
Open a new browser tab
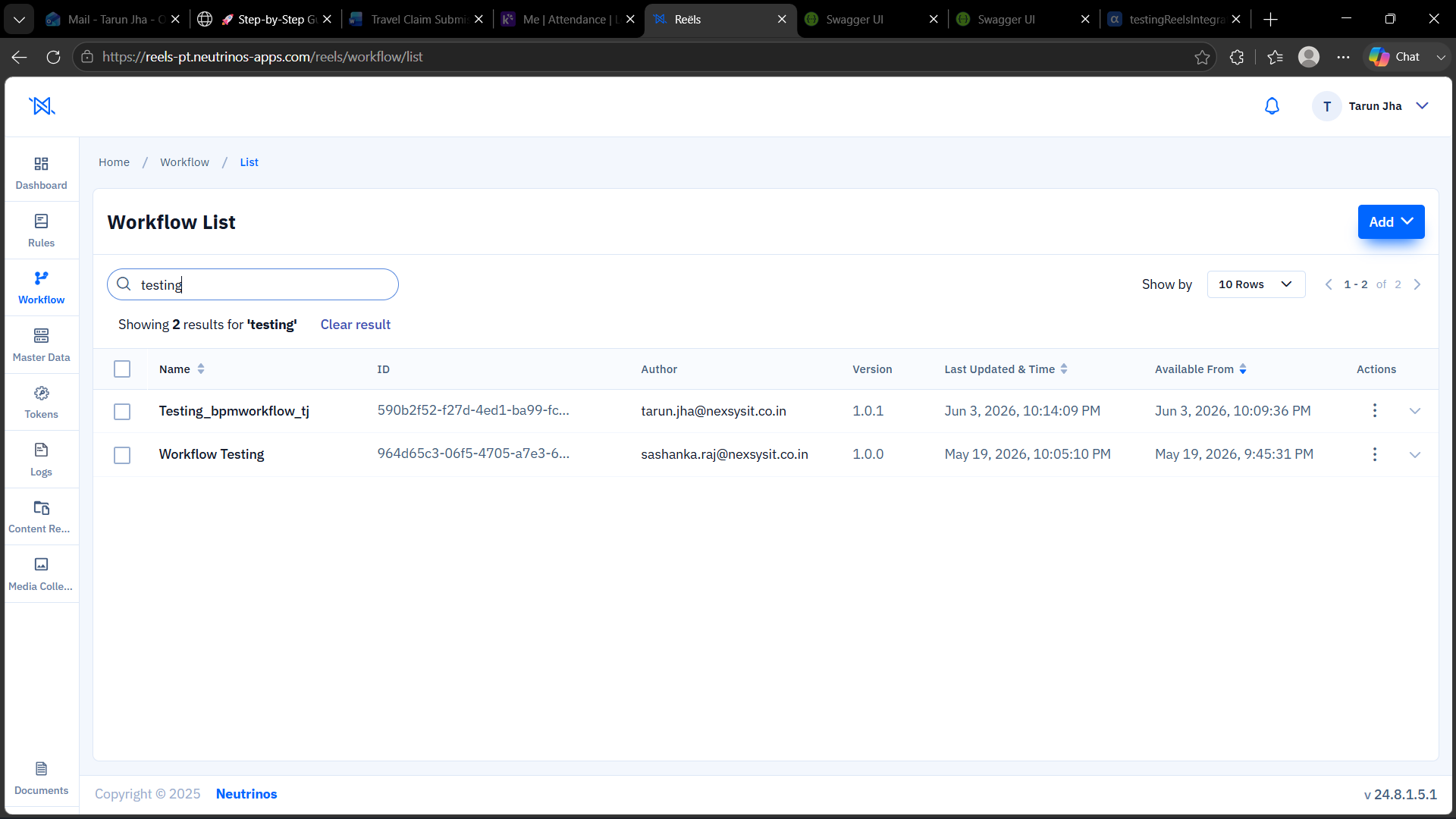coord(1271,19)
